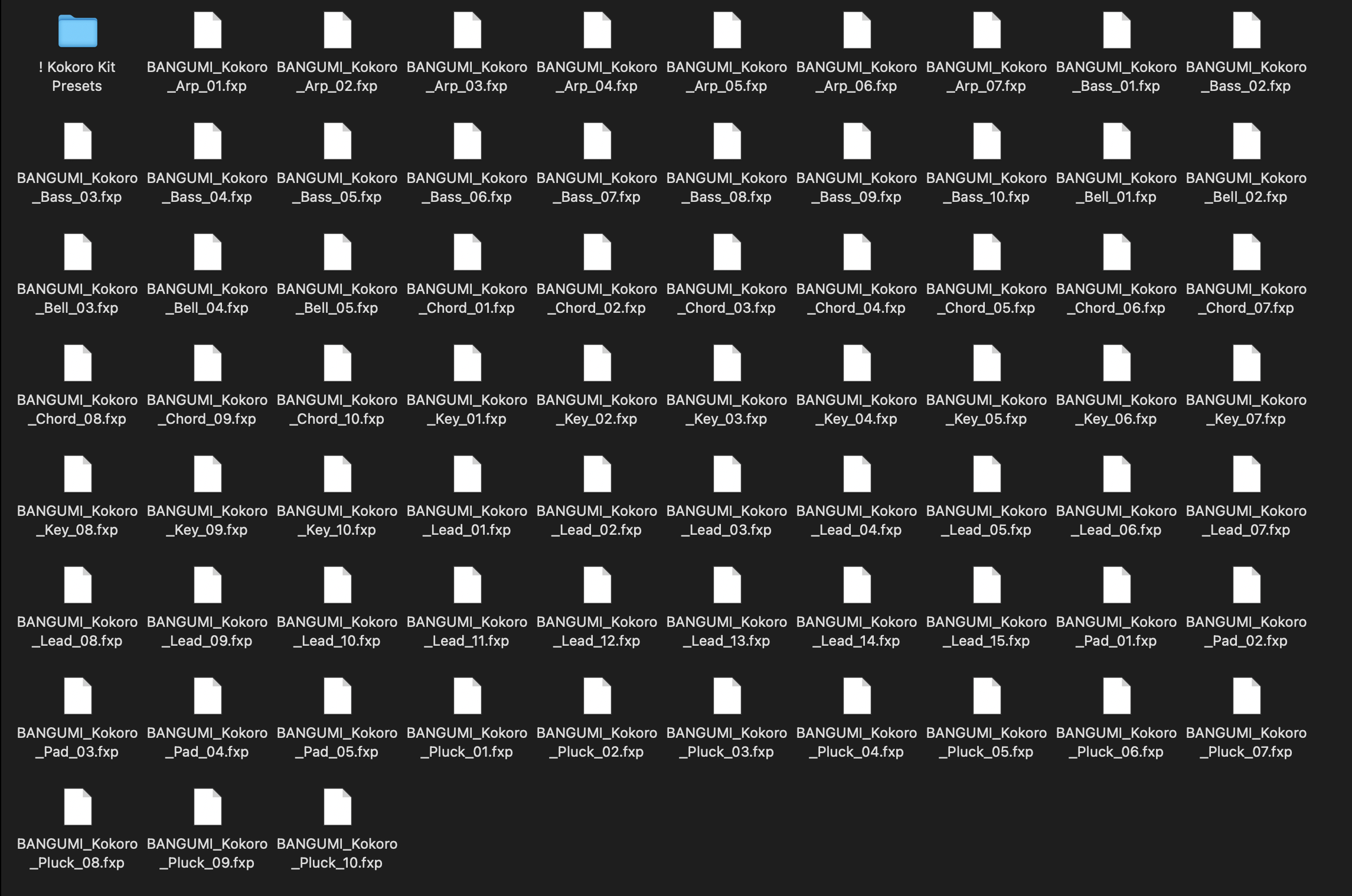Select the BANGUMI_Kokoro_Pluck_10.fxp file icon
This screenshot has height=896, width=1352.
[337, 807]
